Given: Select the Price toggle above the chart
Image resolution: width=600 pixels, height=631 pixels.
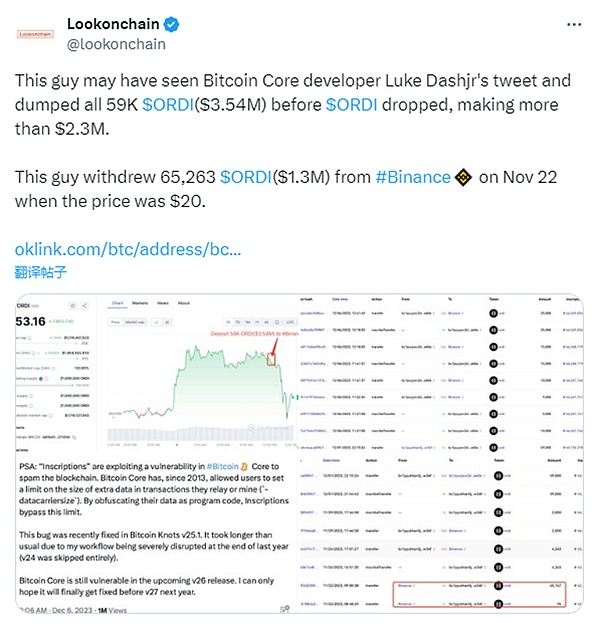Looking at the screenshot, I should [x=115, y=322].
